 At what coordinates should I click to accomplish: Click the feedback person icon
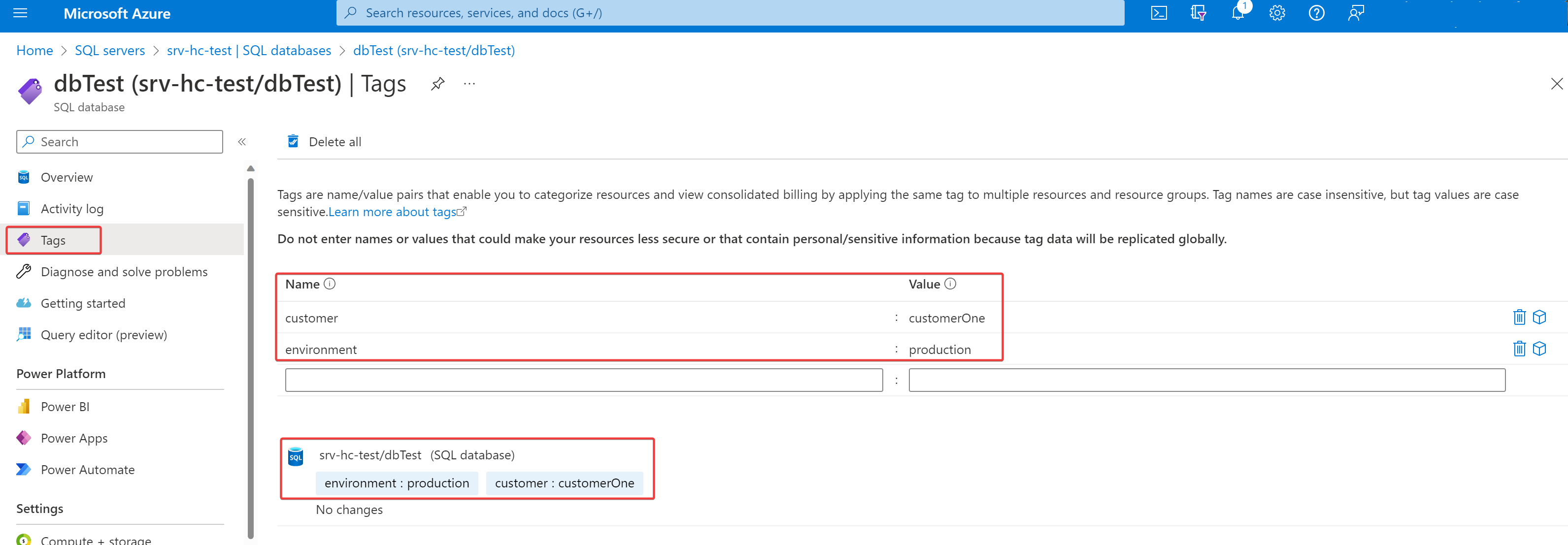tap(1356, 13)
